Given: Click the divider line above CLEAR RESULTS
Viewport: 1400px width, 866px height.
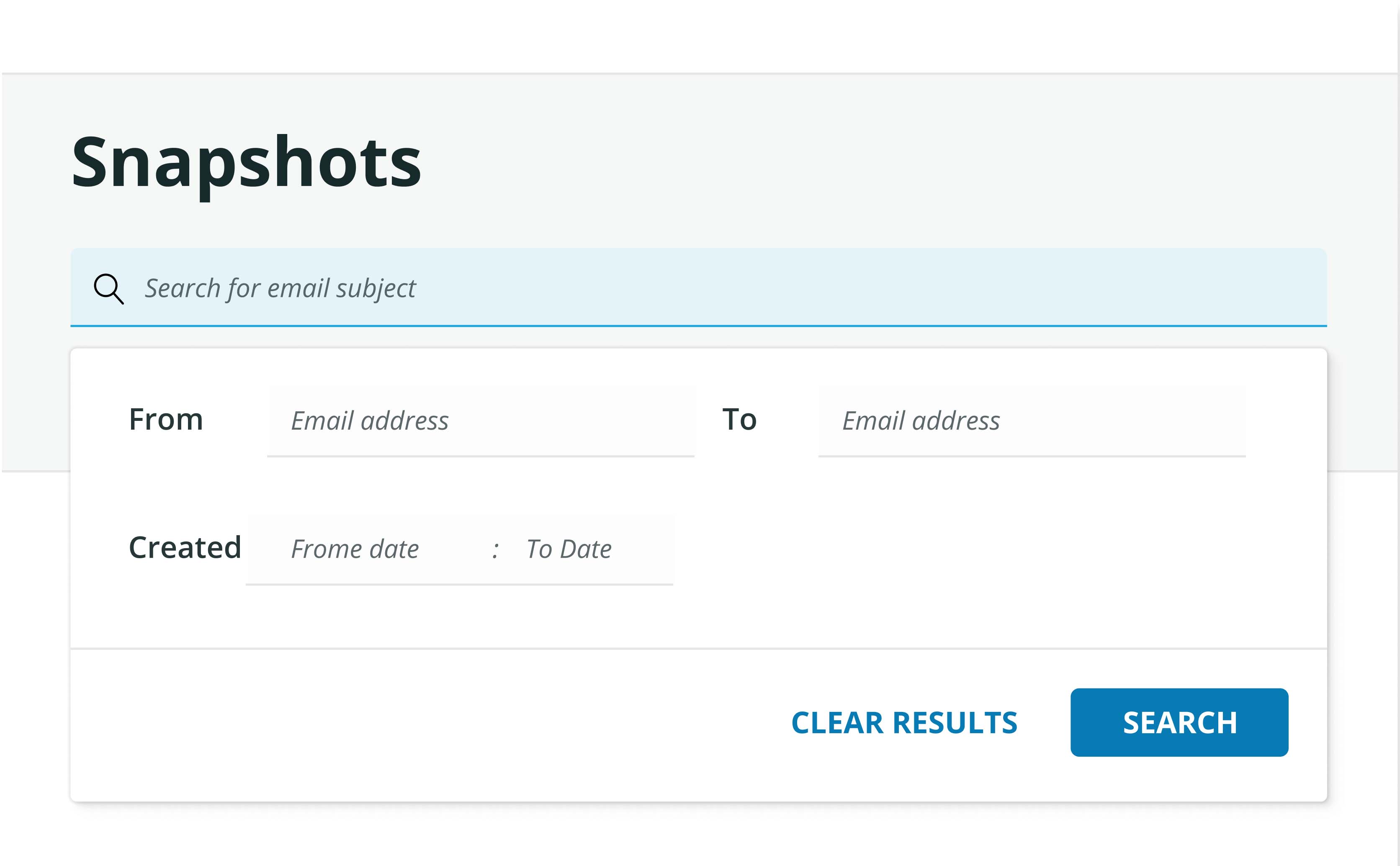Looking at the screenshot, I should 699,648.
